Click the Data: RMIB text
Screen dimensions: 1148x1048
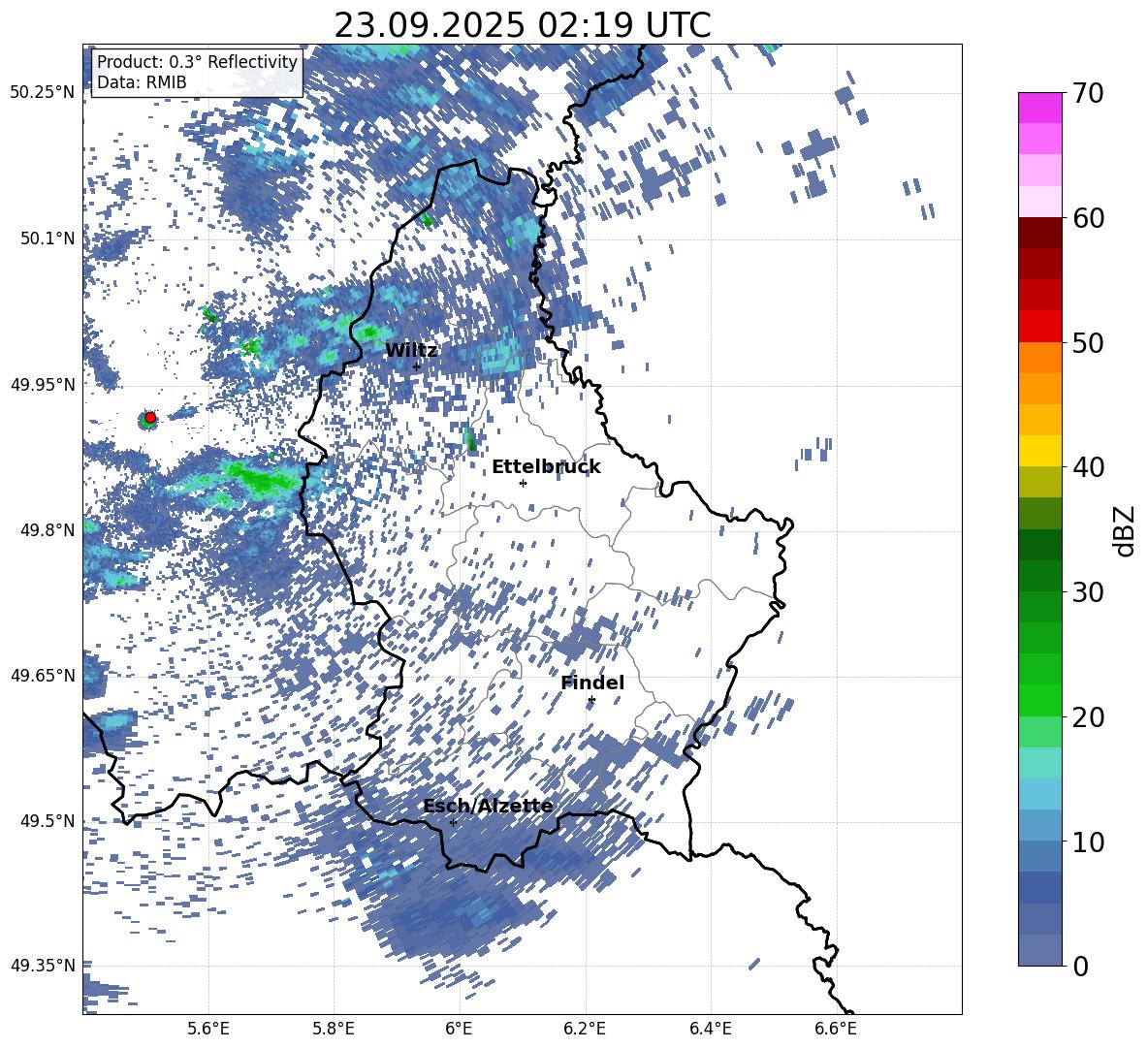[142, 82]
